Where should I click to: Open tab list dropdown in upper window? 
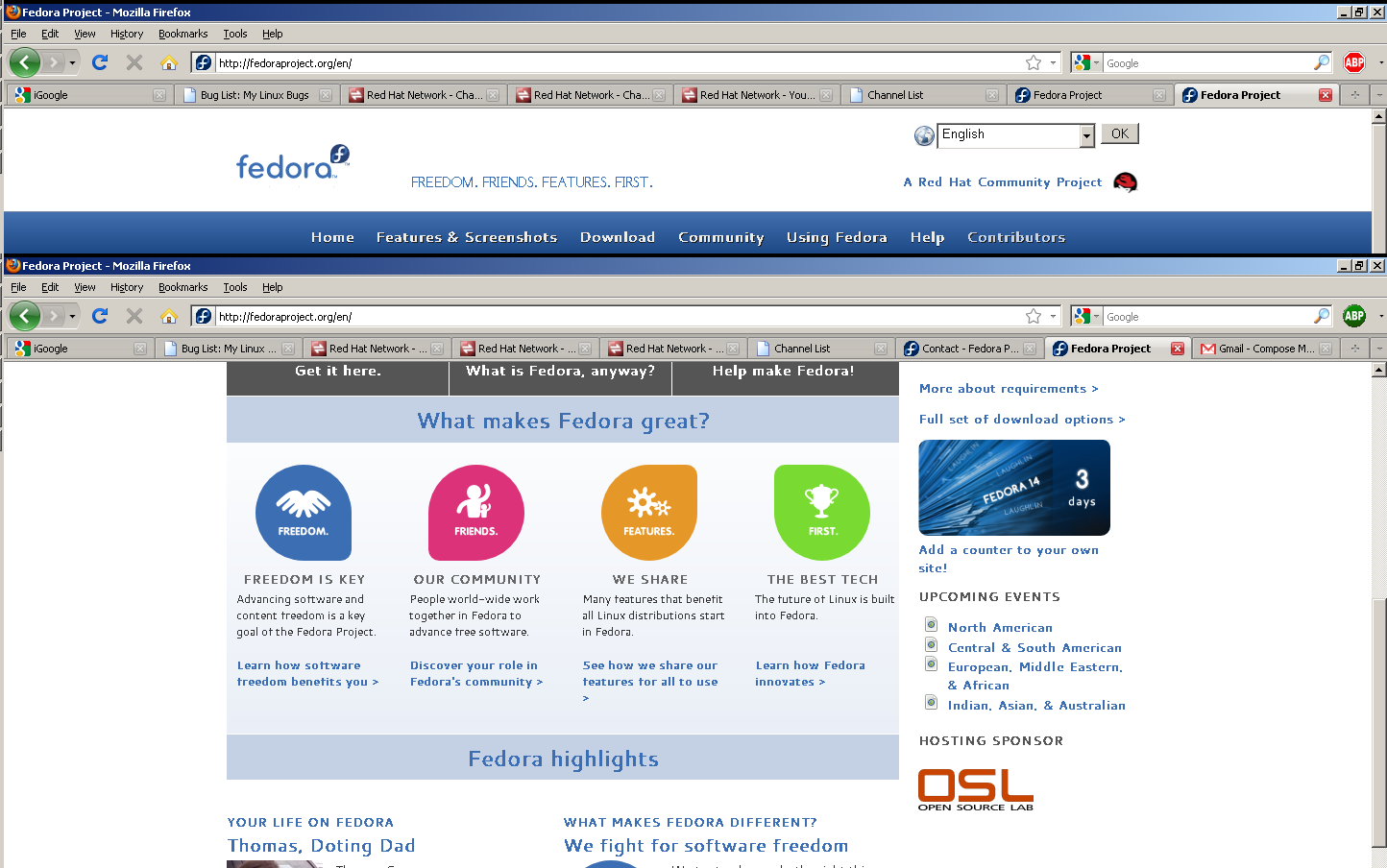click(x=1379, y=95)
